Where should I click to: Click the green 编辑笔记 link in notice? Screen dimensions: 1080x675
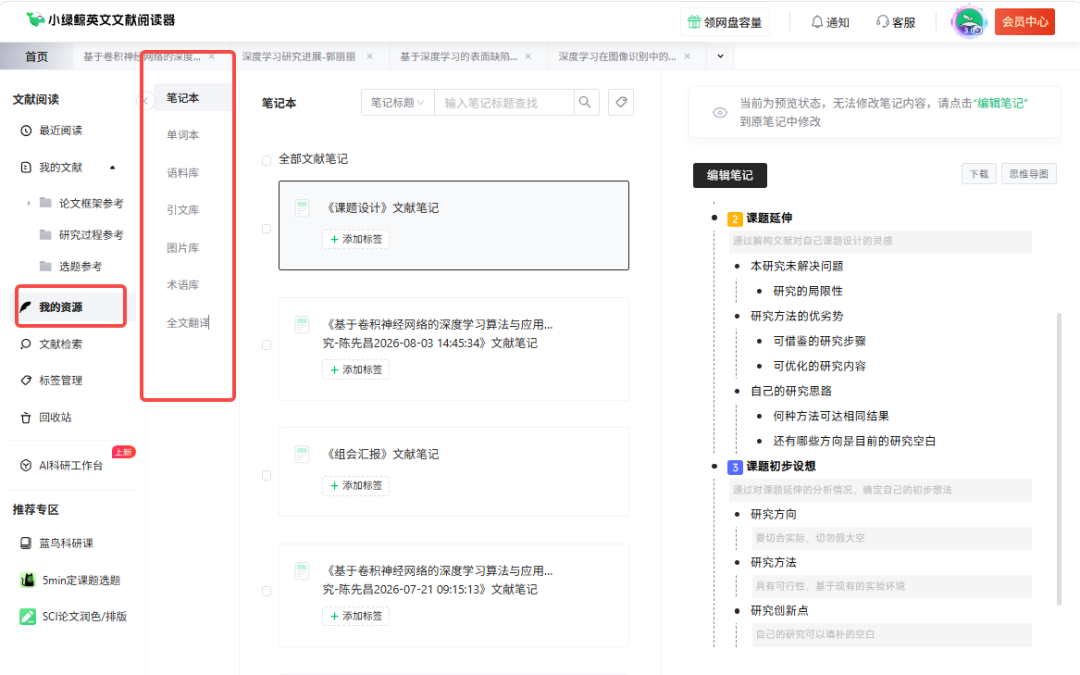pos(1001,103)
